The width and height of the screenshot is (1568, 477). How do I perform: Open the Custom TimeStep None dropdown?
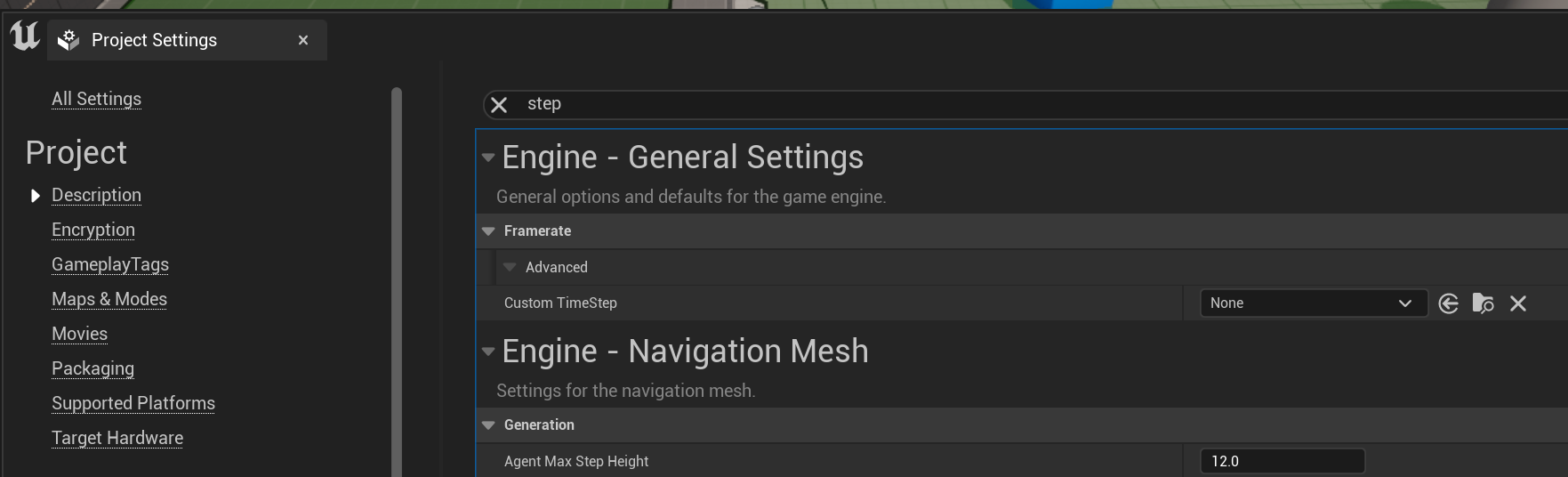(1313, 303)
